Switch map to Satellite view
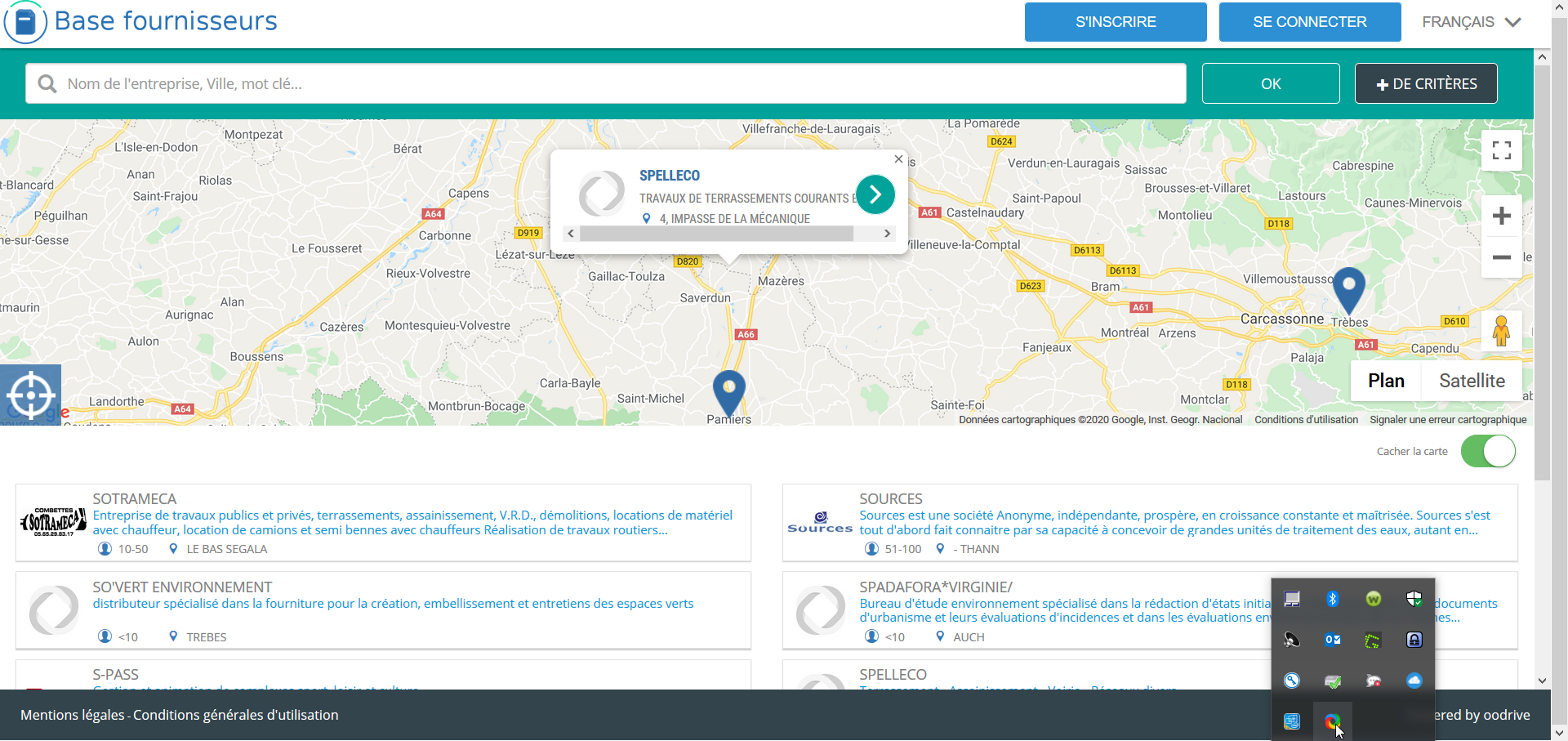The width and height of the screenshot is (1568, 741). pos(1472,381)
